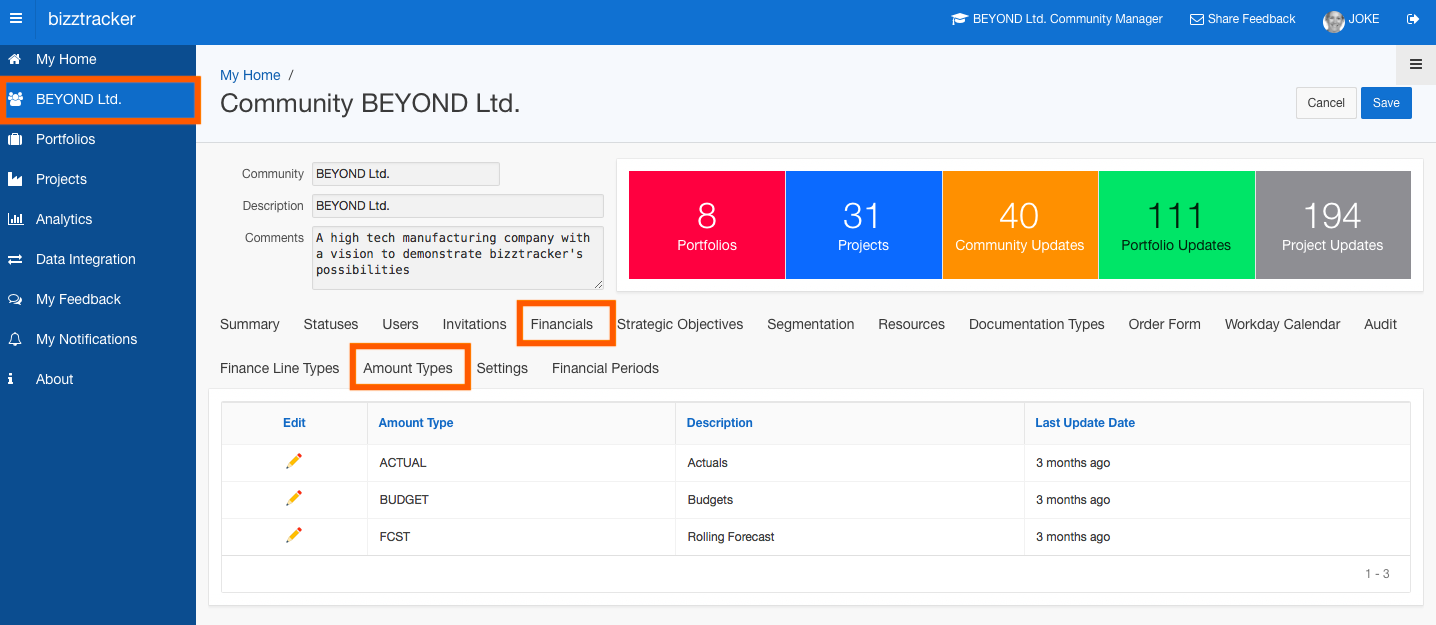Open the Summary tab

[x=250, y=324]
